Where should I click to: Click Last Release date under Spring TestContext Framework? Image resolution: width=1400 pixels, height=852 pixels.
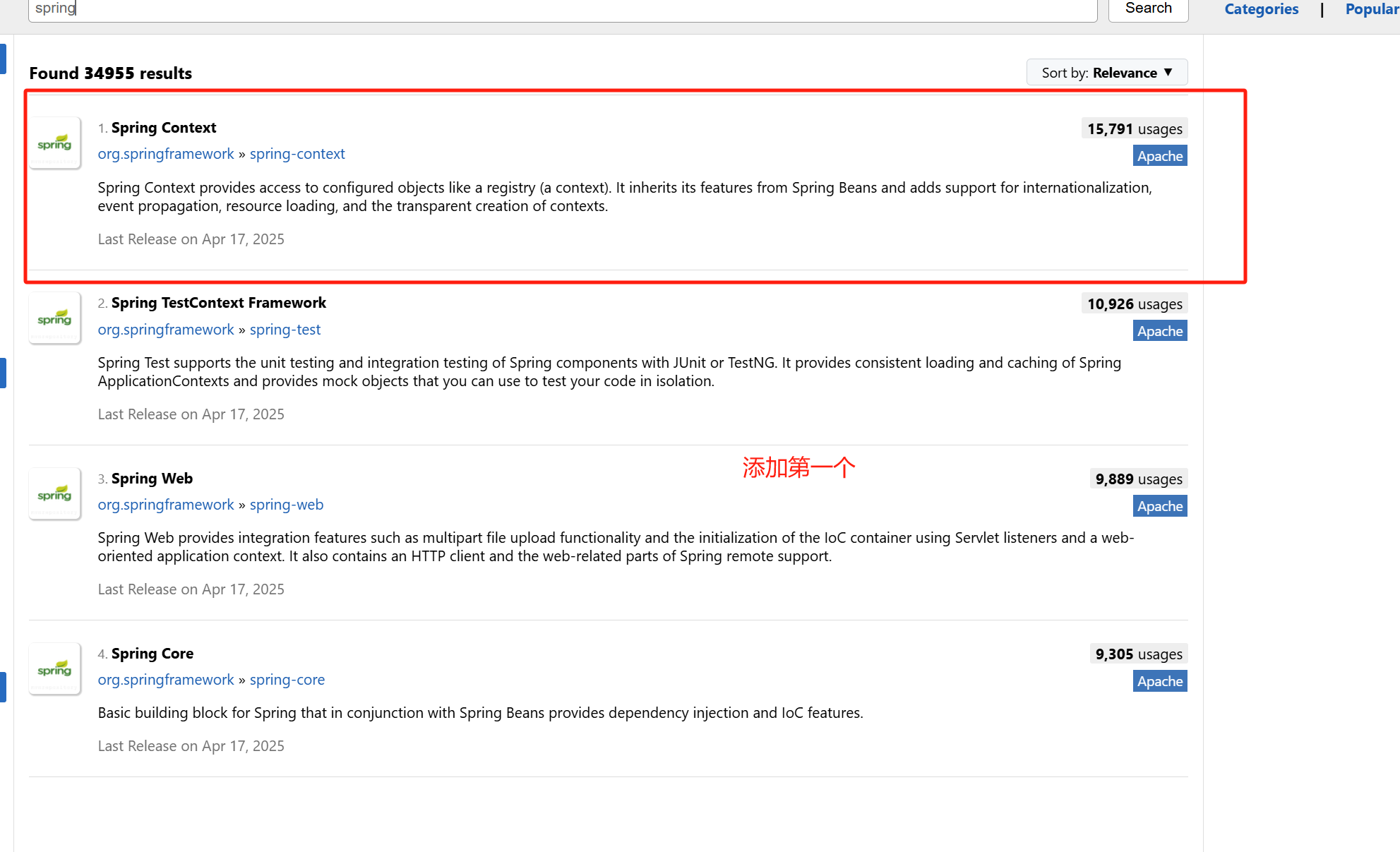tap(191, 414)
